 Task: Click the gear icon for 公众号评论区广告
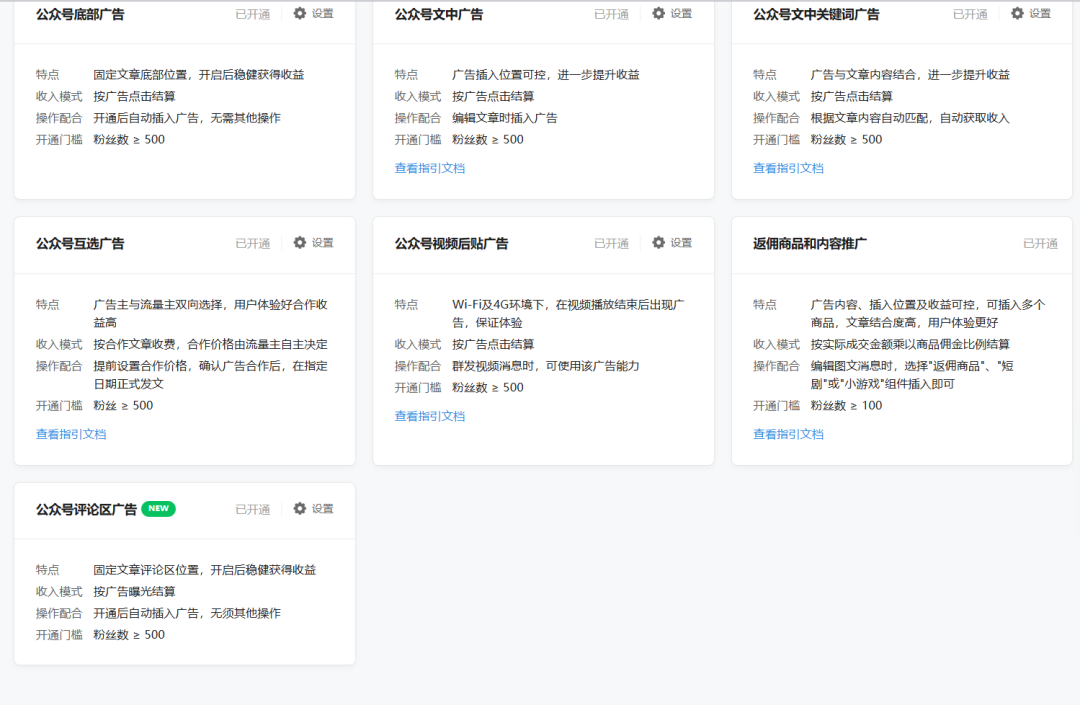300,509
